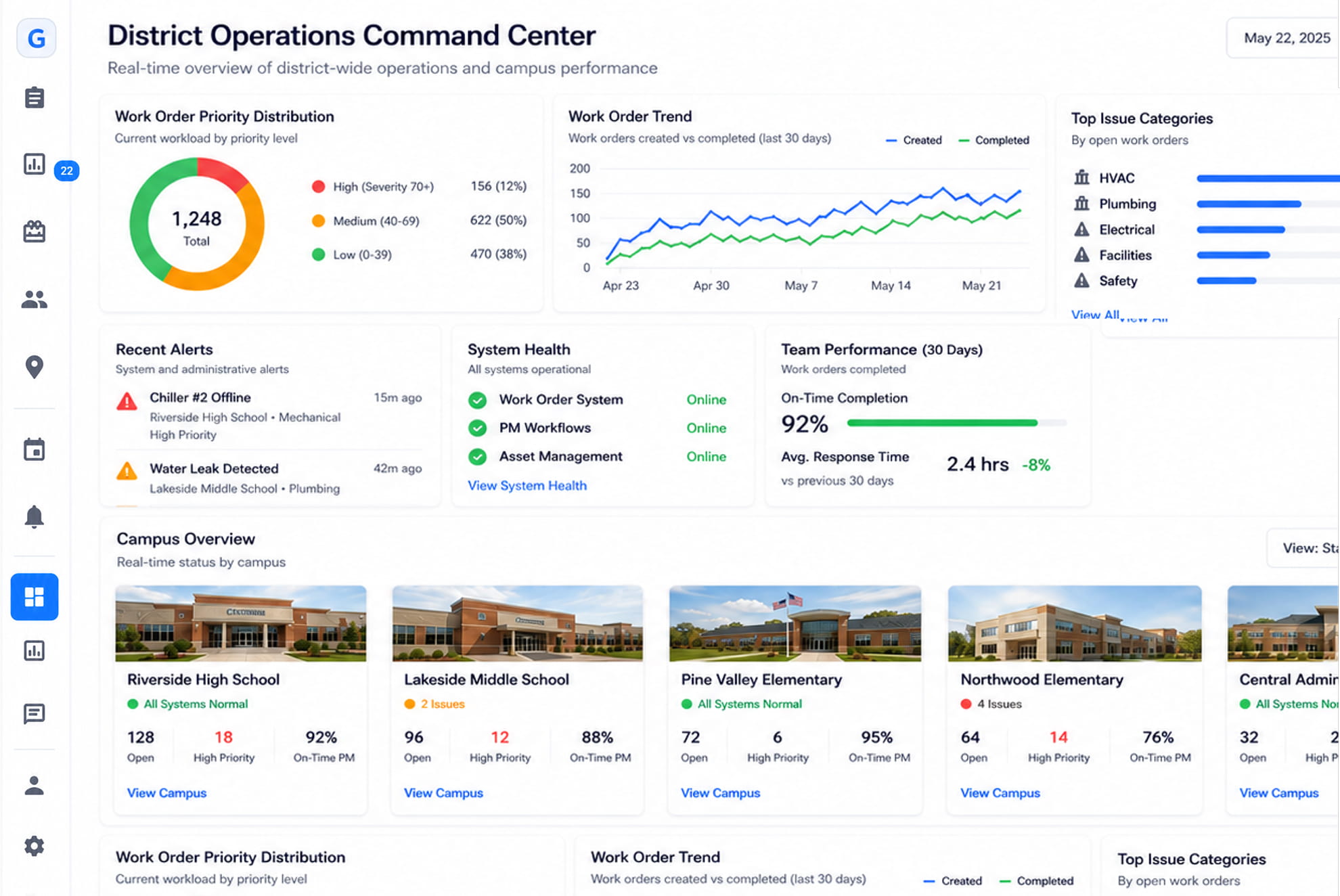1340x896 pixels.
Task: Click the green Low severity legend dot
Action: pos(318,254)
